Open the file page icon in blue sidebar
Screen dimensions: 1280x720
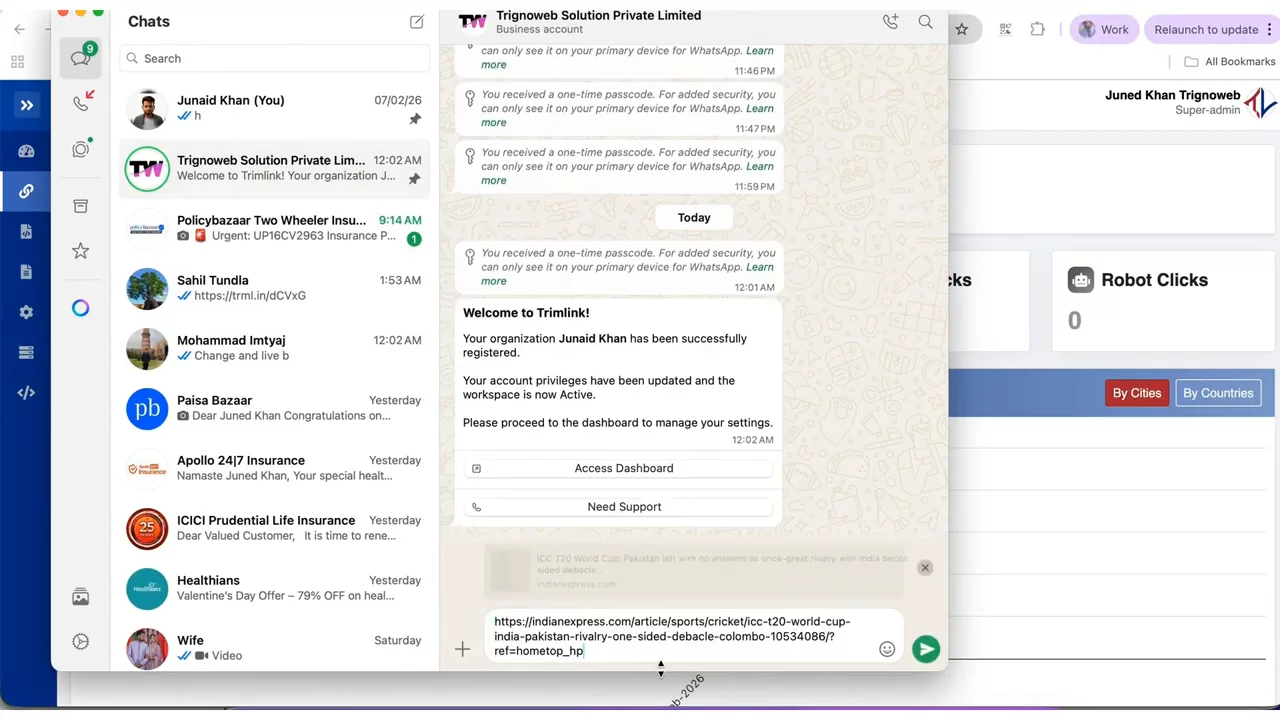[x=27, y=272]
